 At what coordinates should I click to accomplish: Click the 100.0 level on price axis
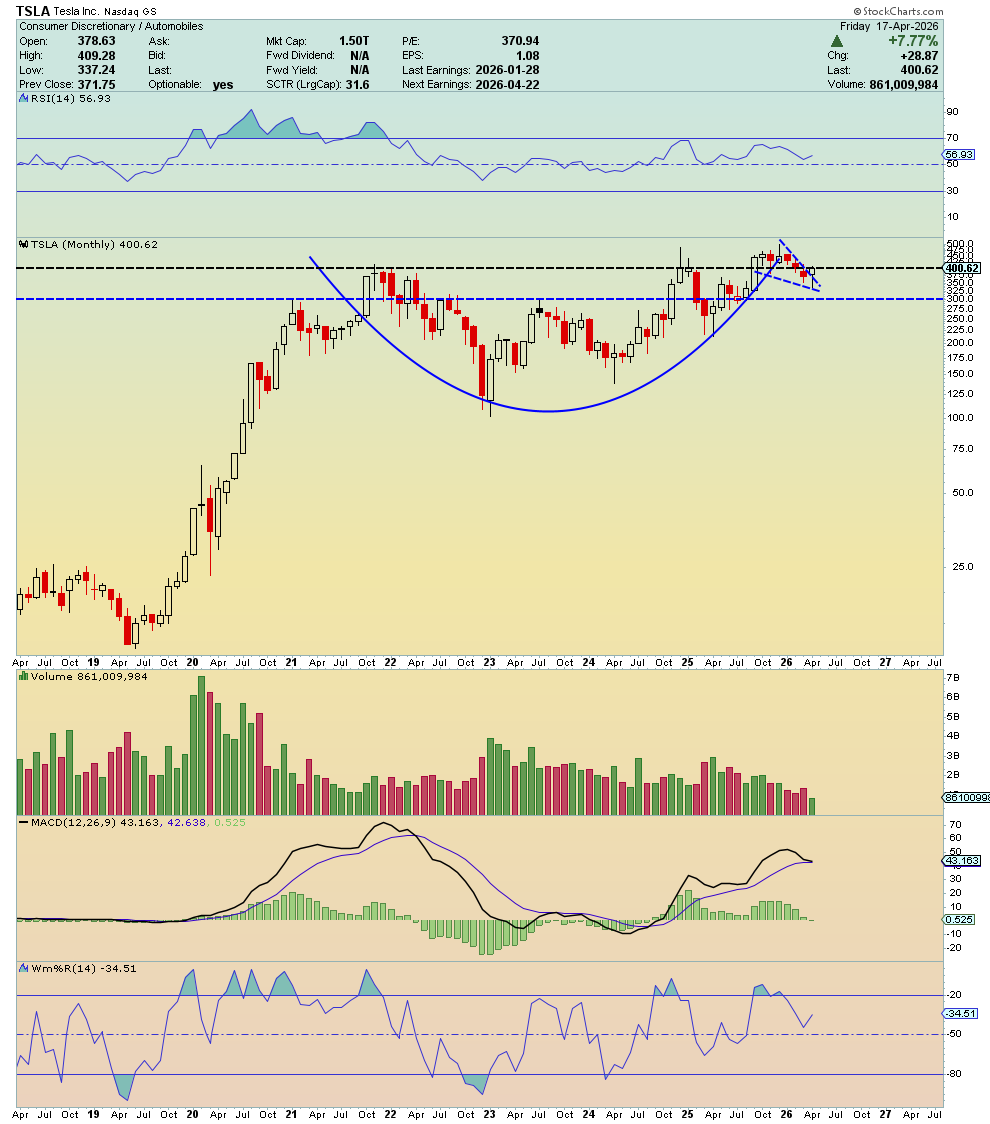pyautogui.click(x=959, y=418)
